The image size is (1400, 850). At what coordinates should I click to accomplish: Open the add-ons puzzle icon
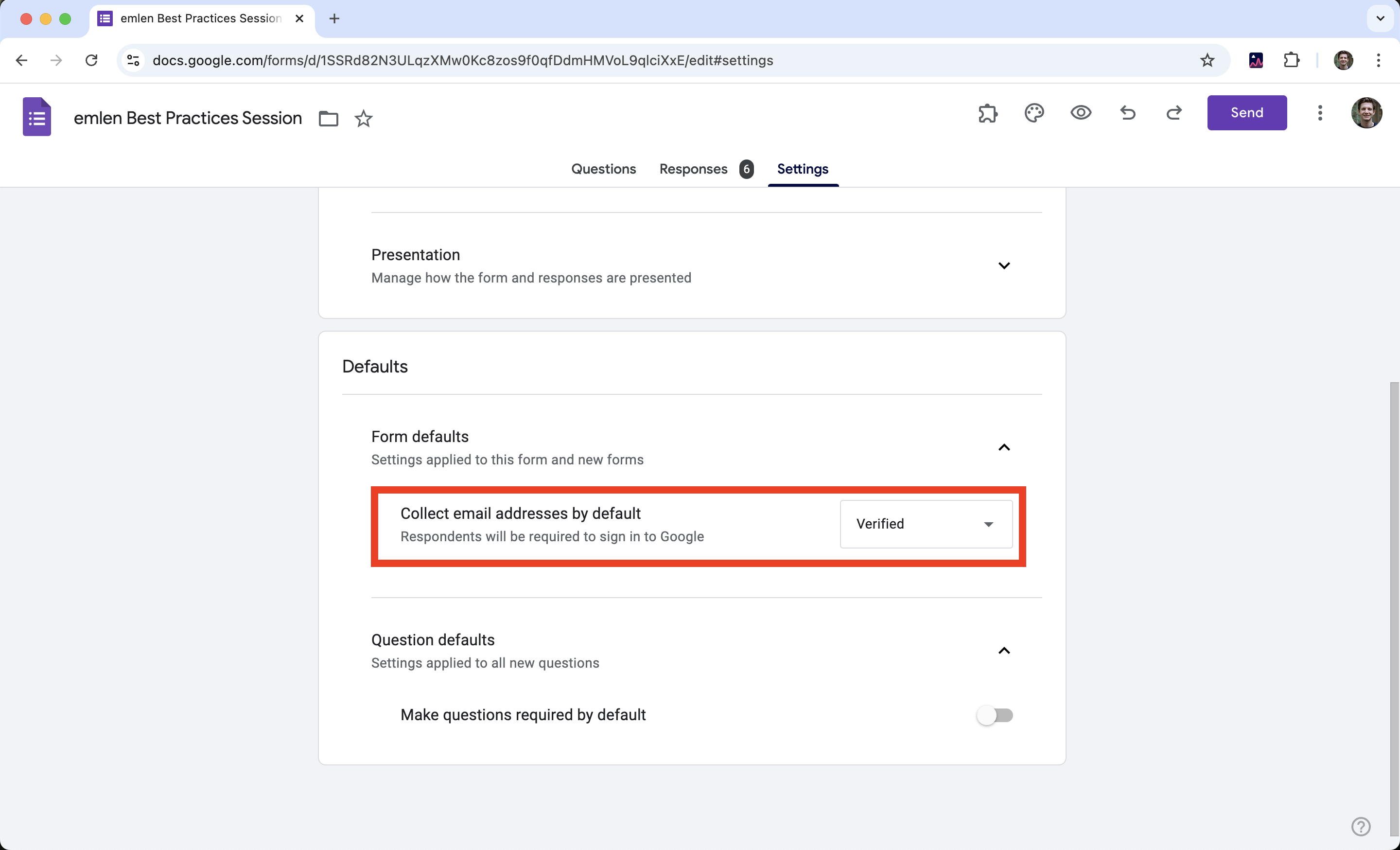(987, 113)
